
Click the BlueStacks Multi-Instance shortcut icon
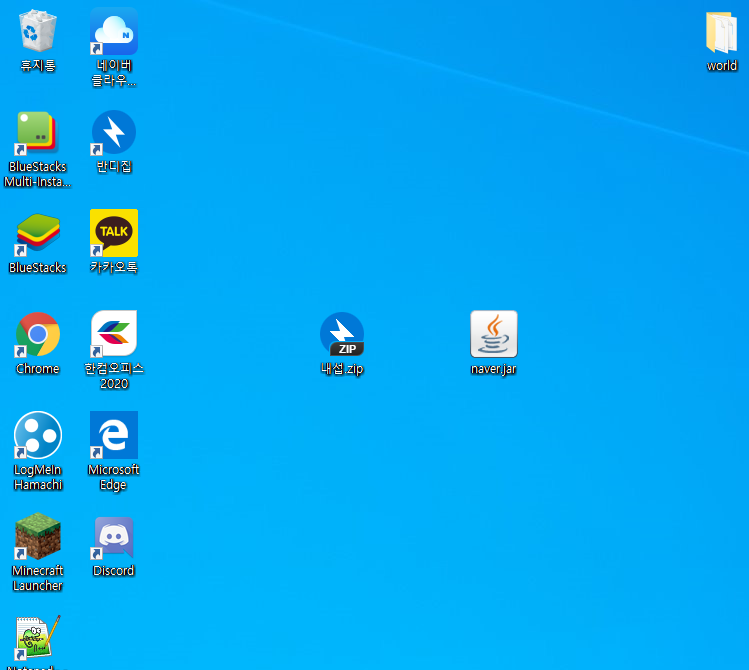coord(37,133)
